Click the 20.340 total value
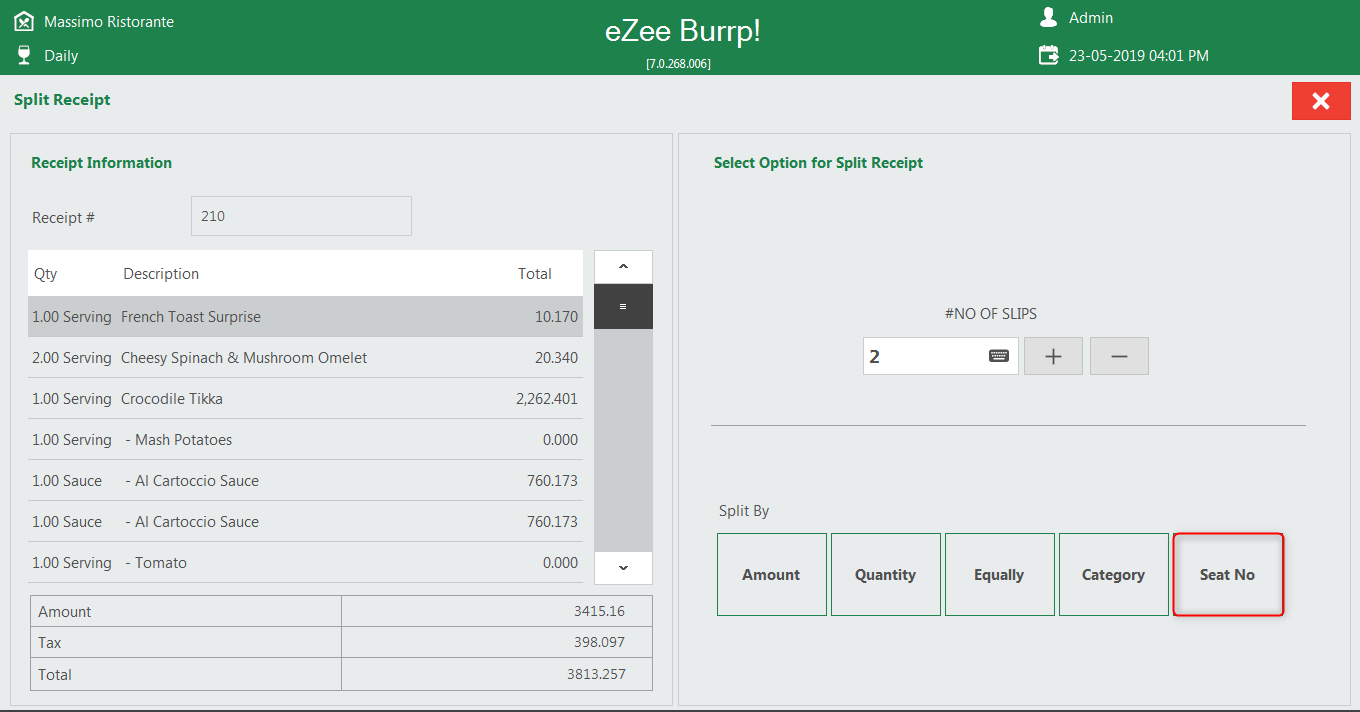Screen dimensions: 1360x712 point(556,357)
